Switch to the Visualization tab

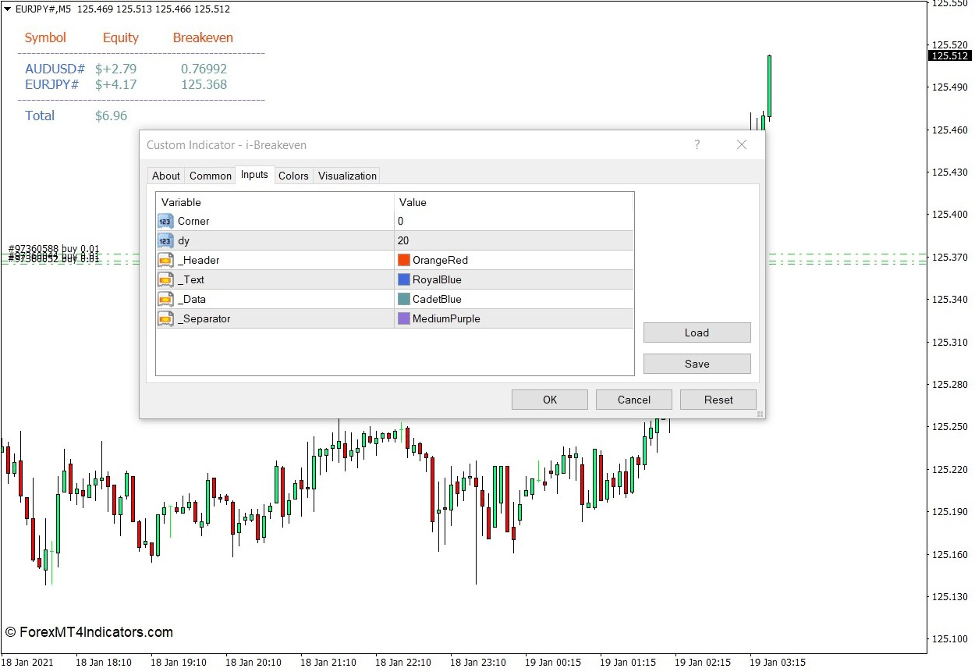(x=347, y=175)
